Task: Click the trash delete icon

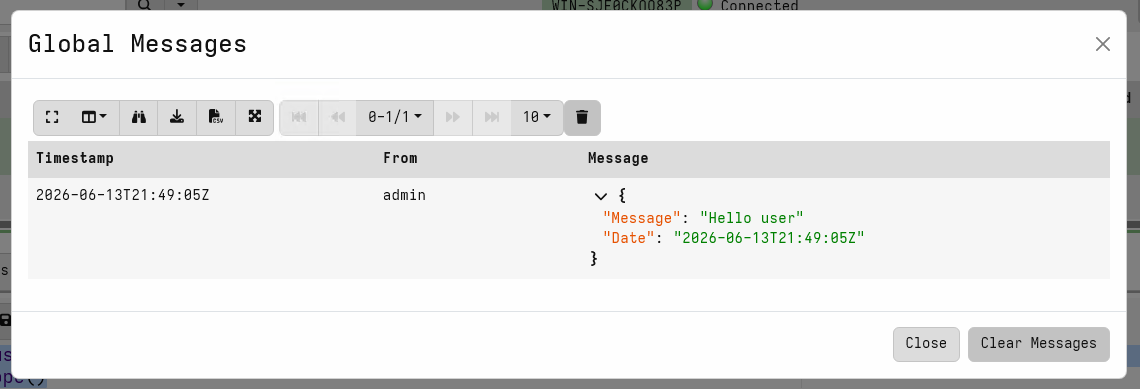Action: [x=582, y=117]
